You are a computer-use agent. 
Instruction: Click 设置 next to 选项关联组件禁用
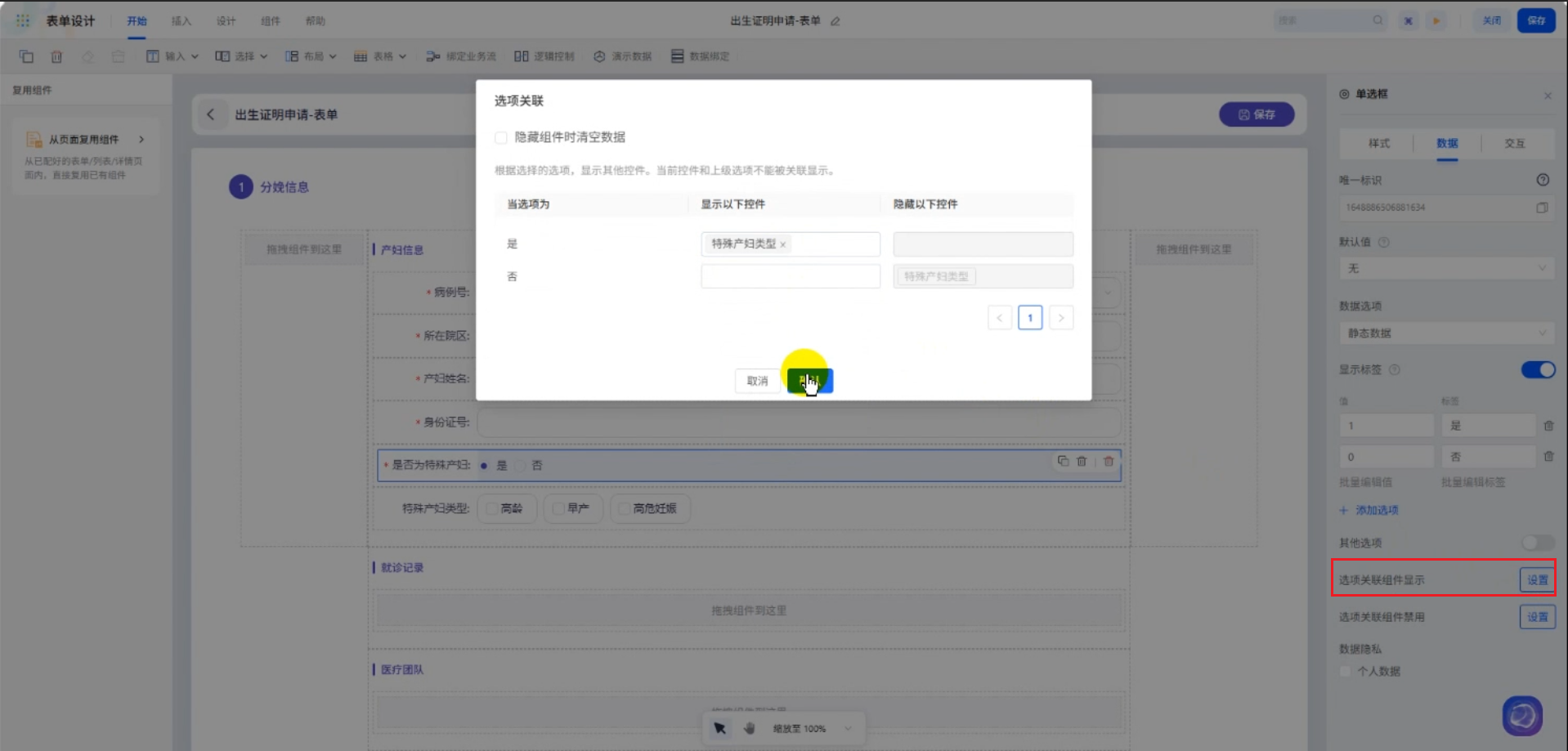pos(1537,617)
